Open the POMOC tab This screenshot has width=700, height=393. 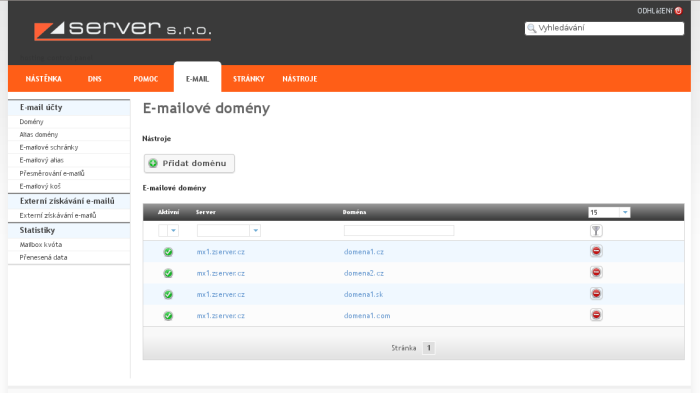[146, 79]
